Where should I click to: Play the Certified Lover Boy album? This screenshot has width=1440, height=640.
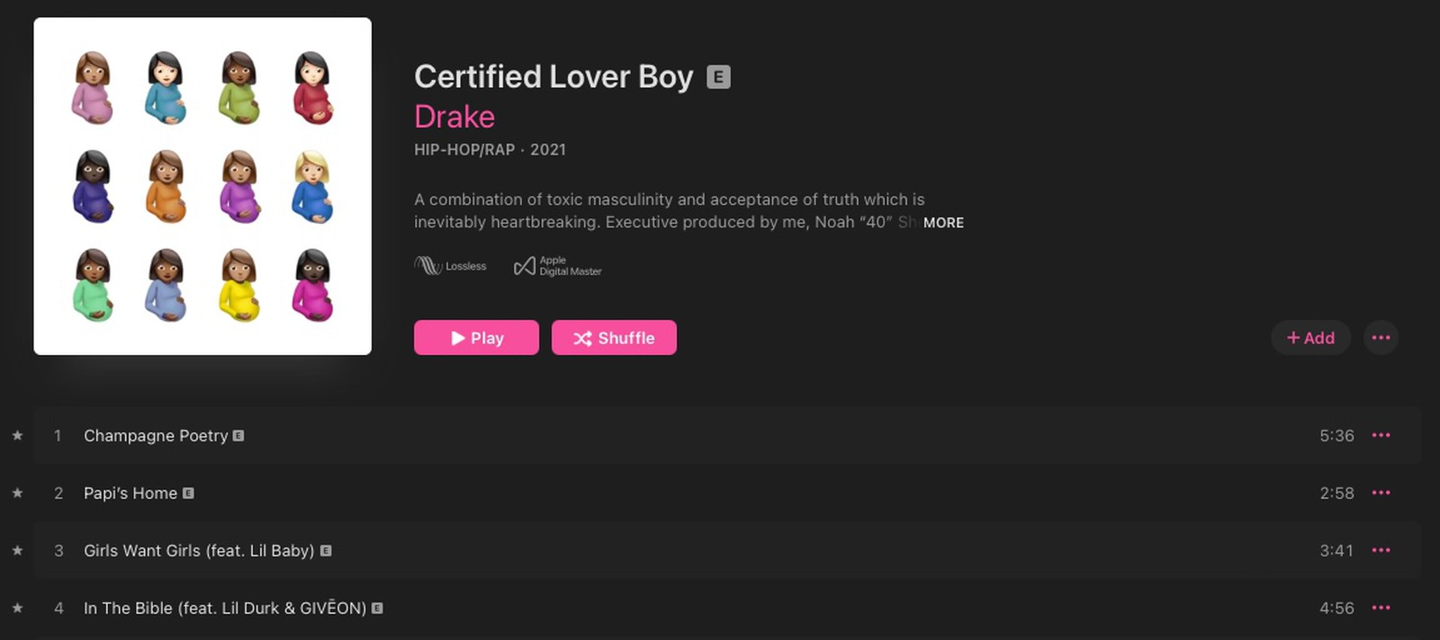click(x=476, y=338)
